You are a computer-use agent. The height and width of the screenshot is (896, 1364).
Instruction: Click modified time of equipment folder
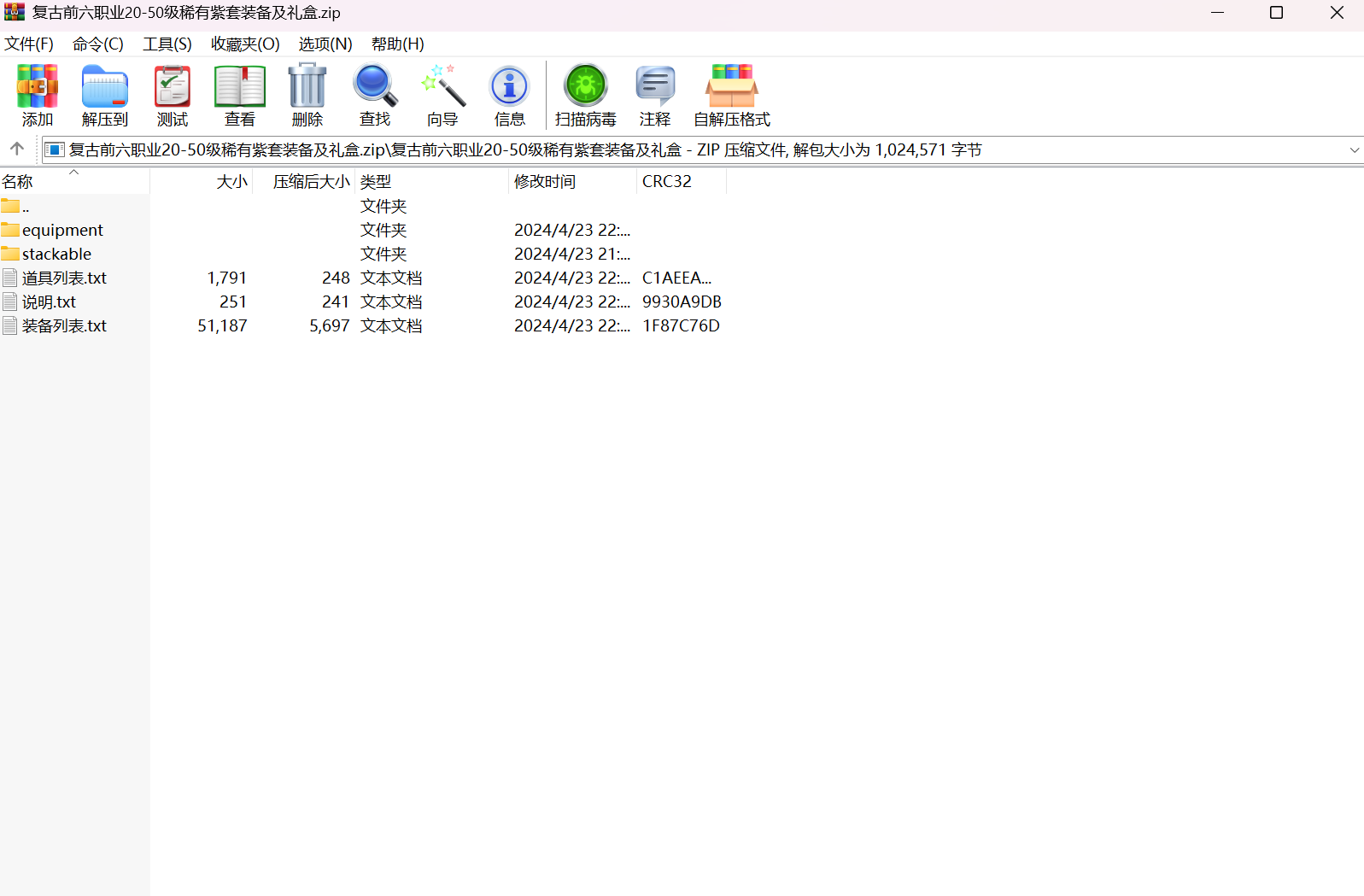(x=572, y=230)
